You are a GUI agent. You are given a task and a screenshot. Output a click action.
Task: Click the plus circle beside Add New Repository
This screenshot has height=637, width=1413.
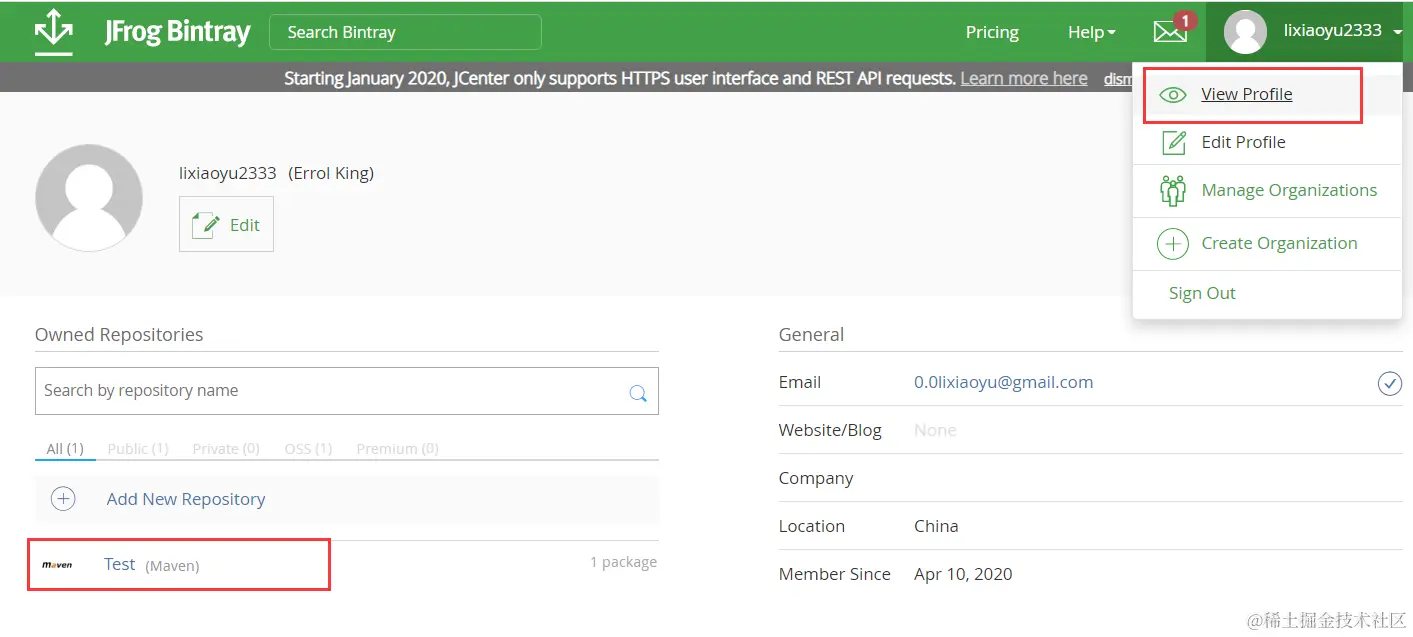[x=63, y=499]
